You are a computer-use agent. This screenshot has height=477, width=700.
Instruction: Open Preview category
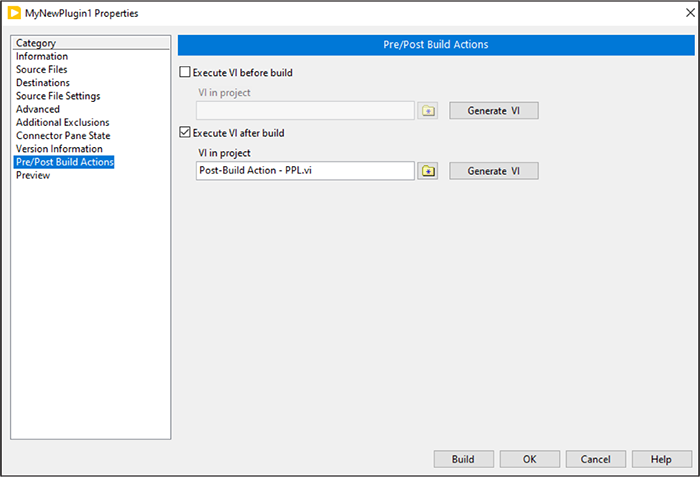point(33,175)
